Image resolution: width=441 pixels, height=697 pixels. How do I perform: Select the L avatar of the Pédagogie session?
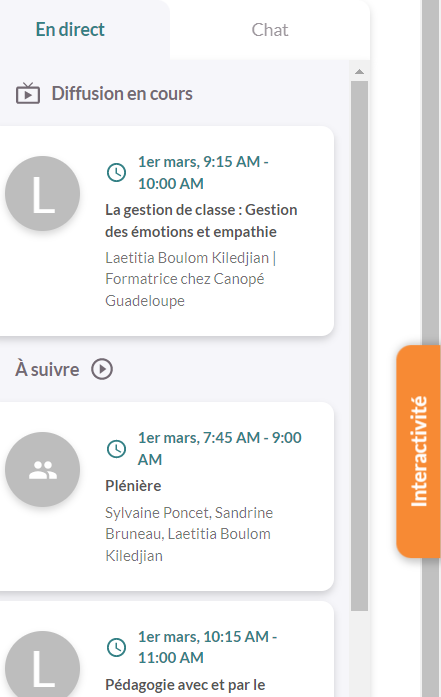pyautogui.click(x=43, y=664)
